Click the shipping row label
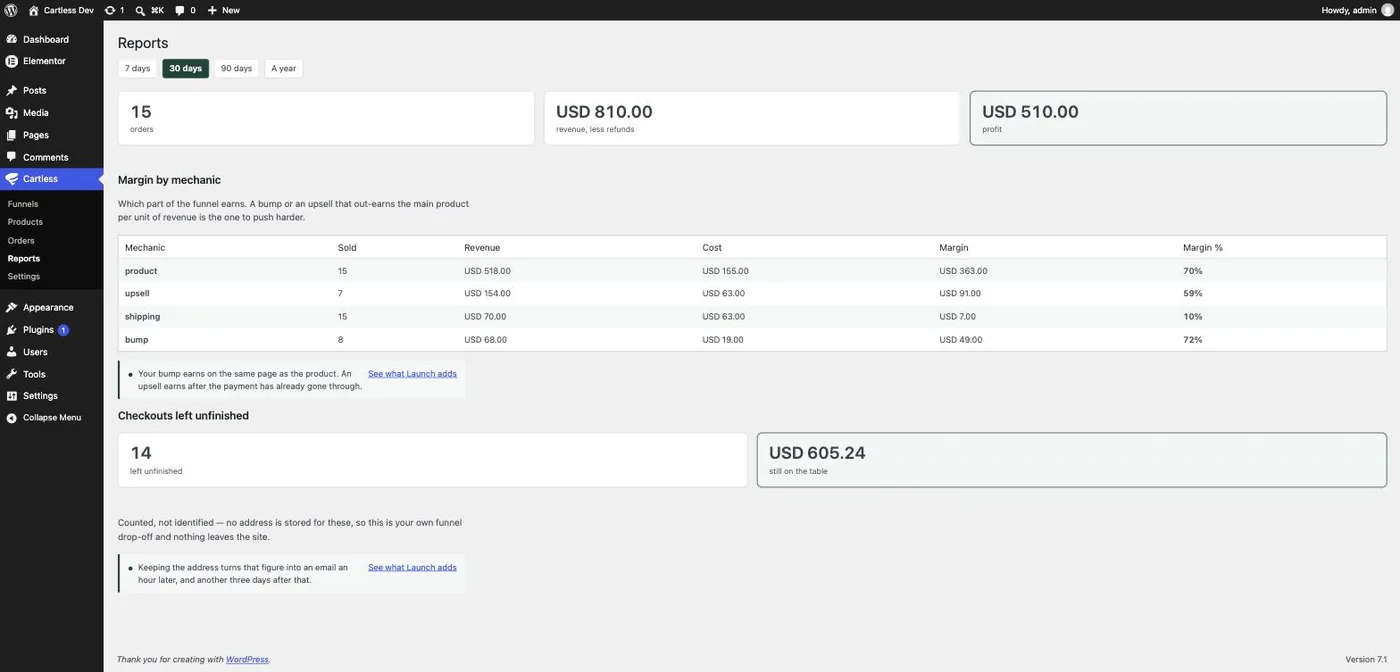 [142, 316]
